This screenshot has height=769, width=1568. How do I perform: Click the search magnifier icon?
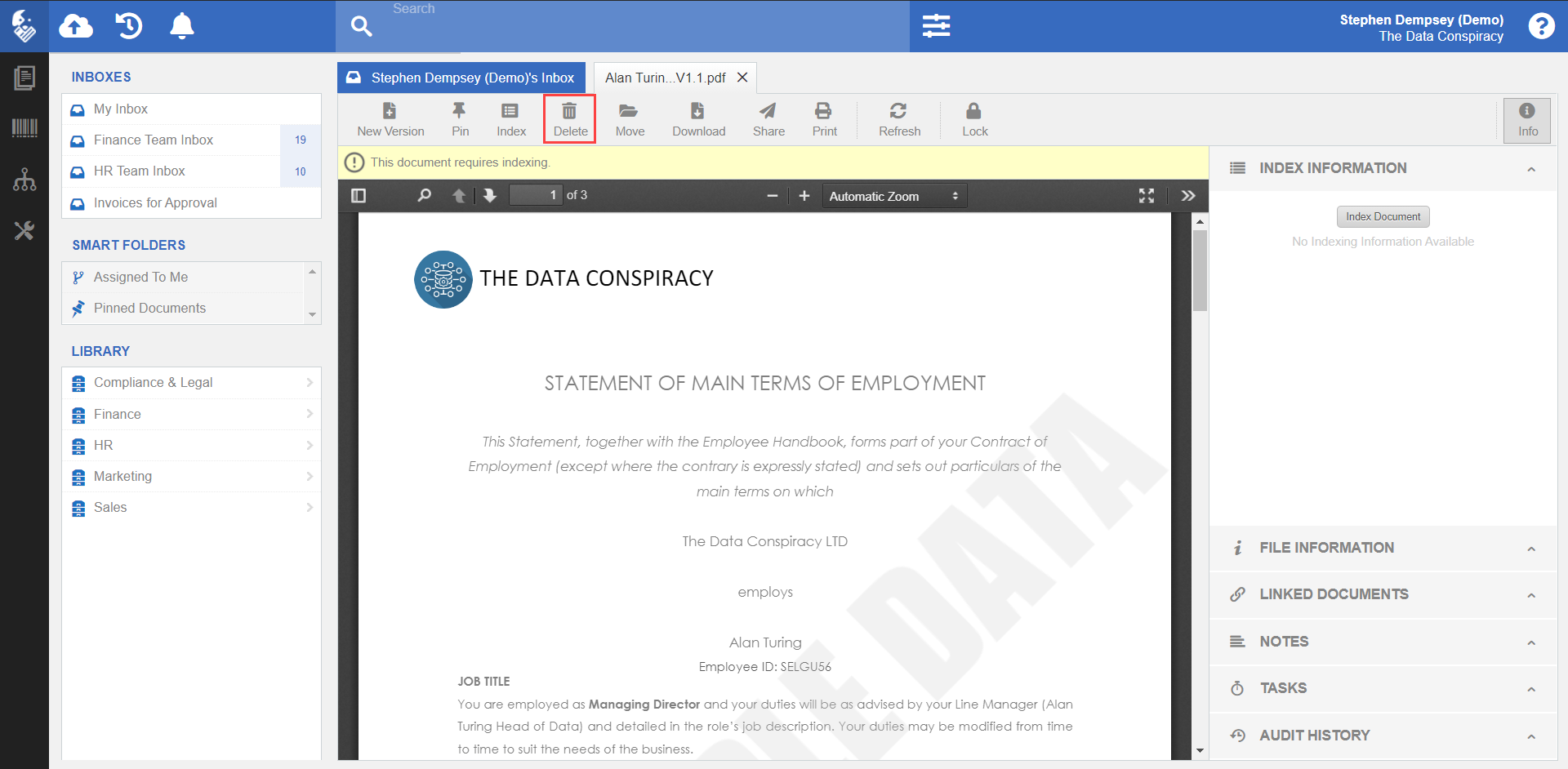click(x=361, y=26)
